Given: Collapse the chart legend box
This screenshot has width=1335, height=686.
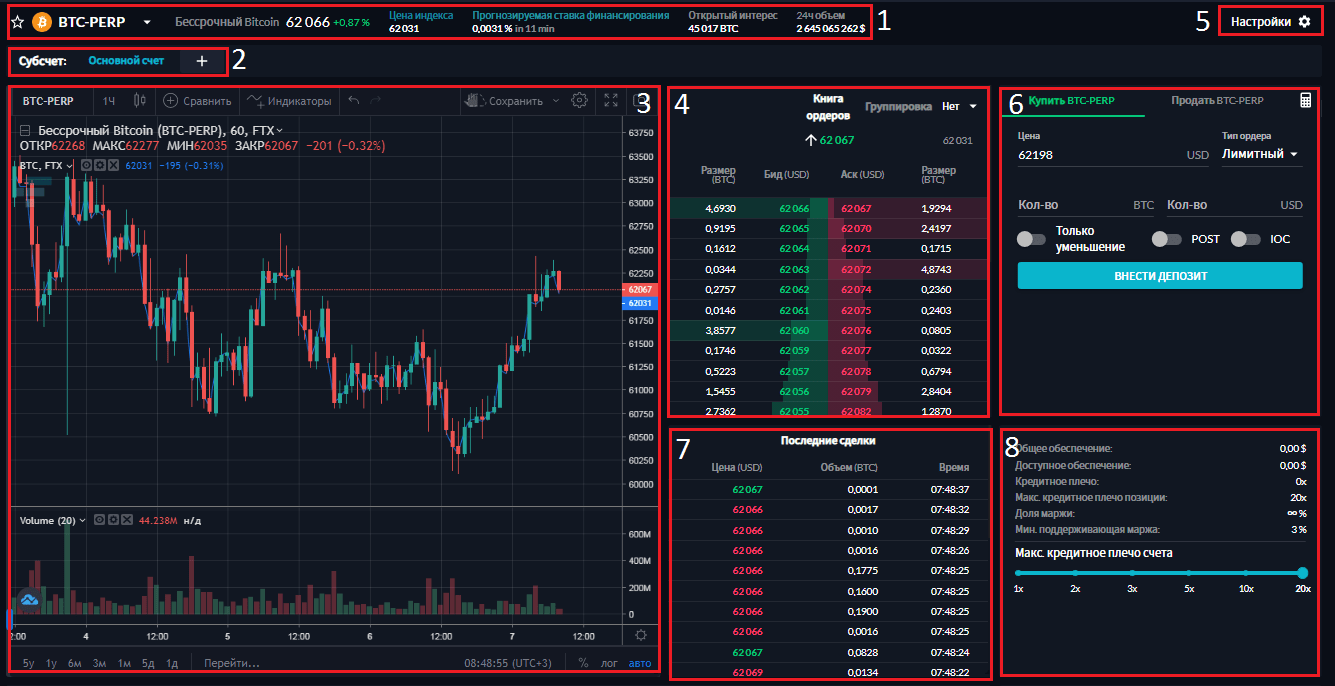Looking at the screenshot, I should pyautogui.click(x=25, y=130).
